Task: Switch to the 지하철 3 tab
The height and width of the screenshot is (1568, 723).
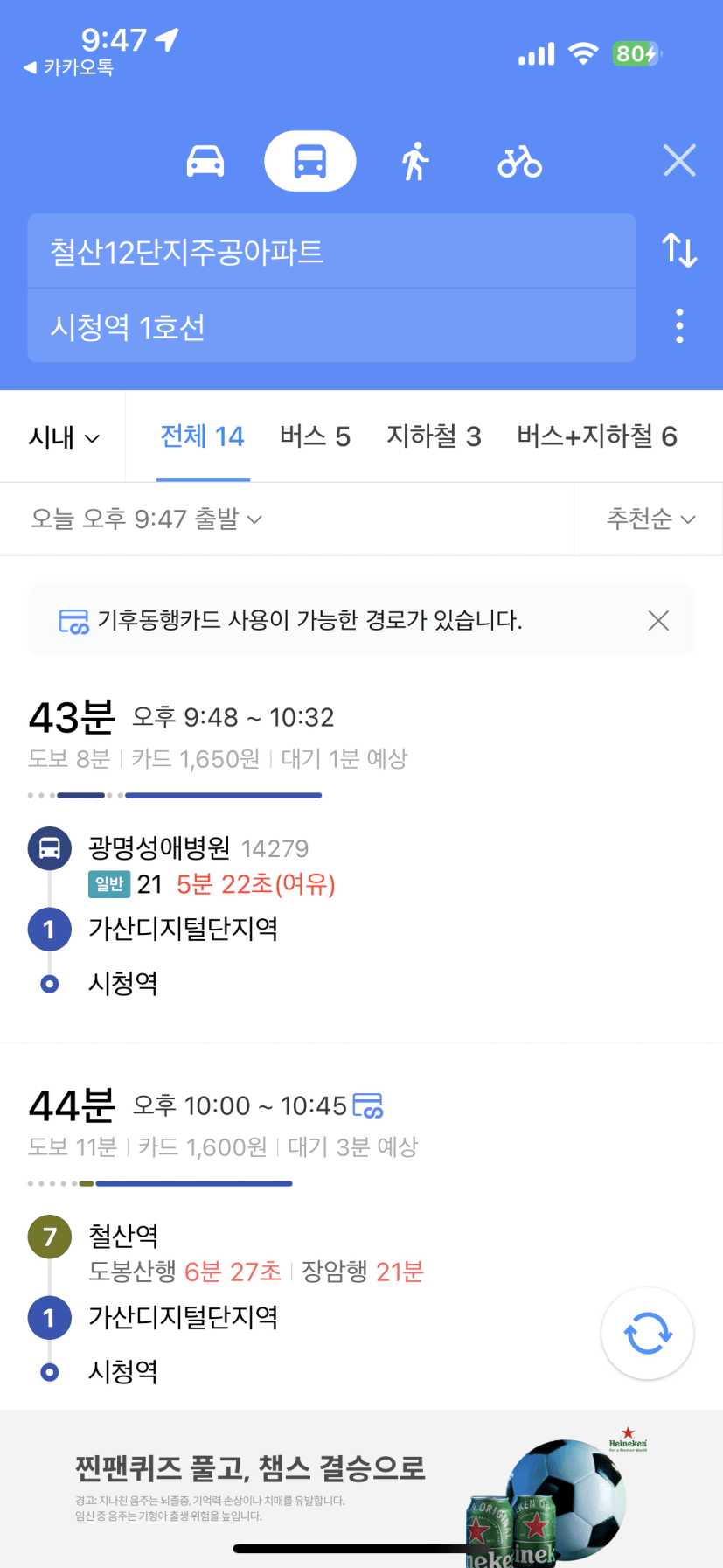Action: pyautogui.click(x=434, y=436)
